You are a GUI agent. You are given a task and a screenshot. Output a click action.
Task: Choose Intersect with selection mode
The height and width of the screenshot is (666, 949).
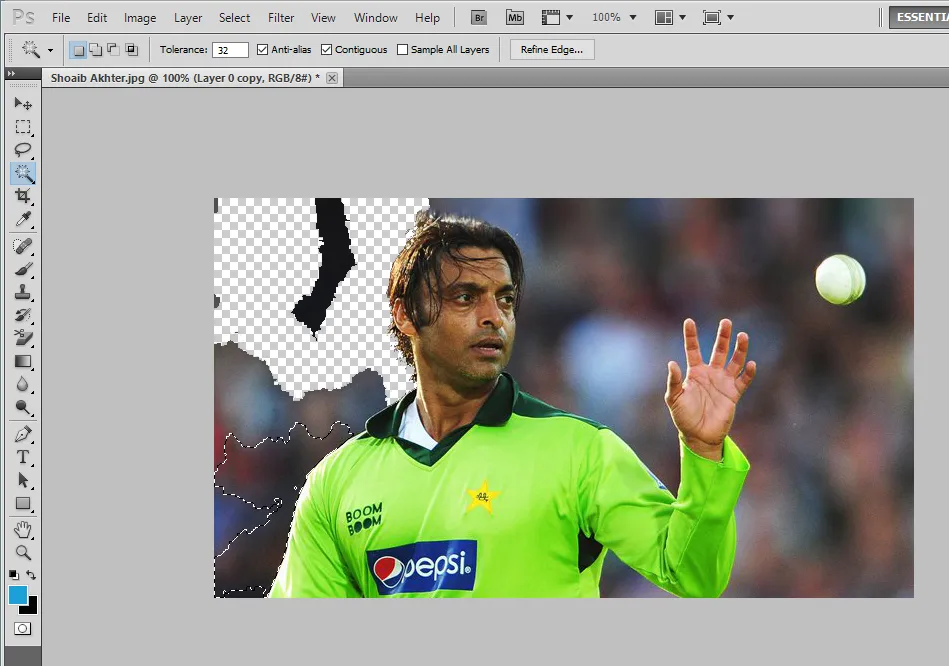click(131, 50)
